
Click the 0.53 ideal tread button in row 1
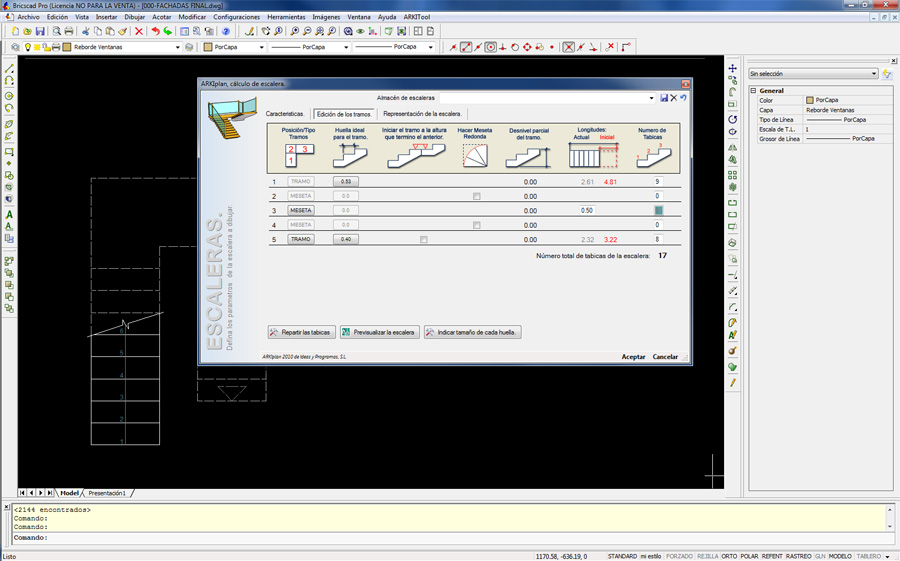pyautogui.click(x=346, y=181)
